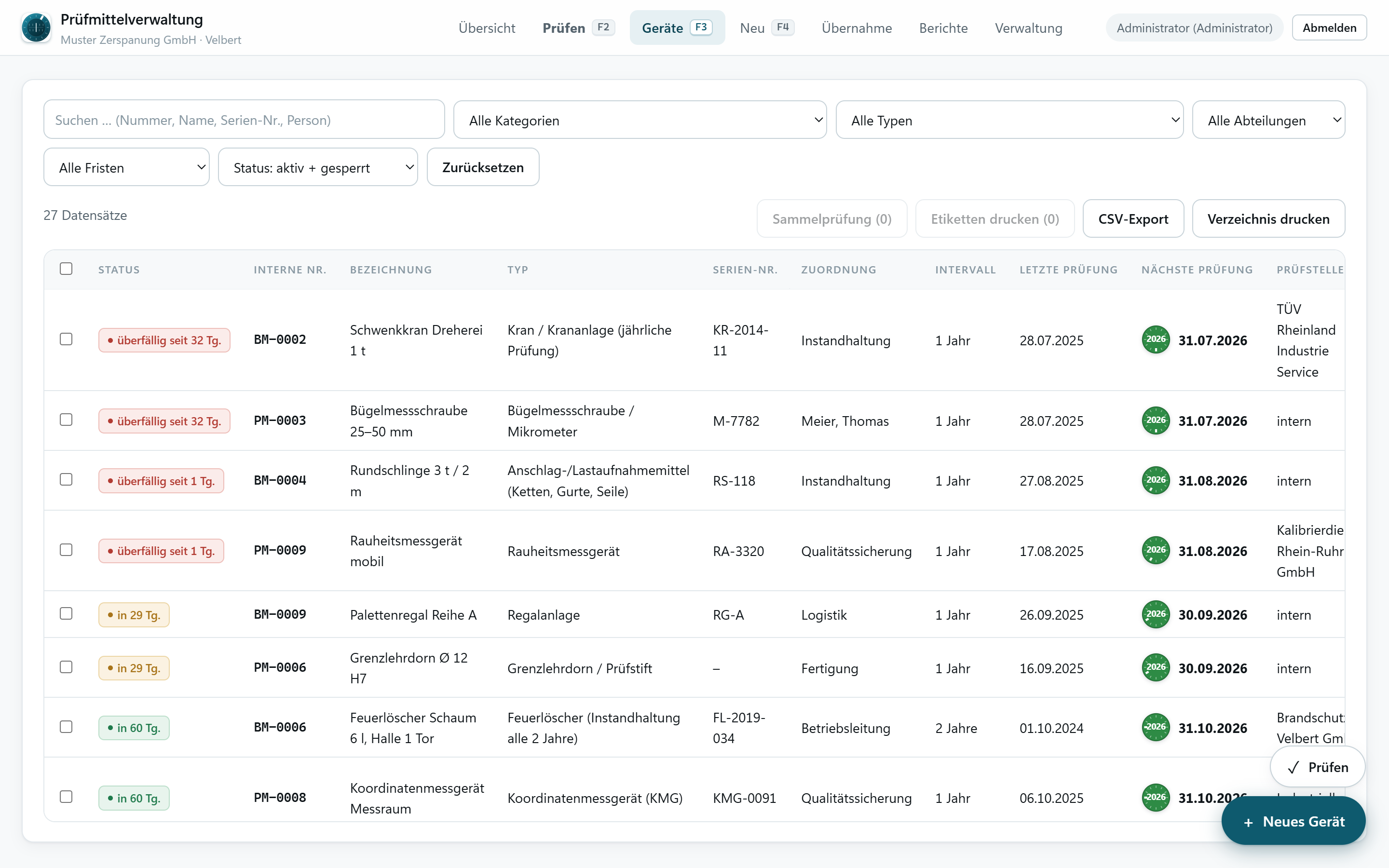Focus the Suchen search field
Screen dimensions: 1389x868
(244, 120)
